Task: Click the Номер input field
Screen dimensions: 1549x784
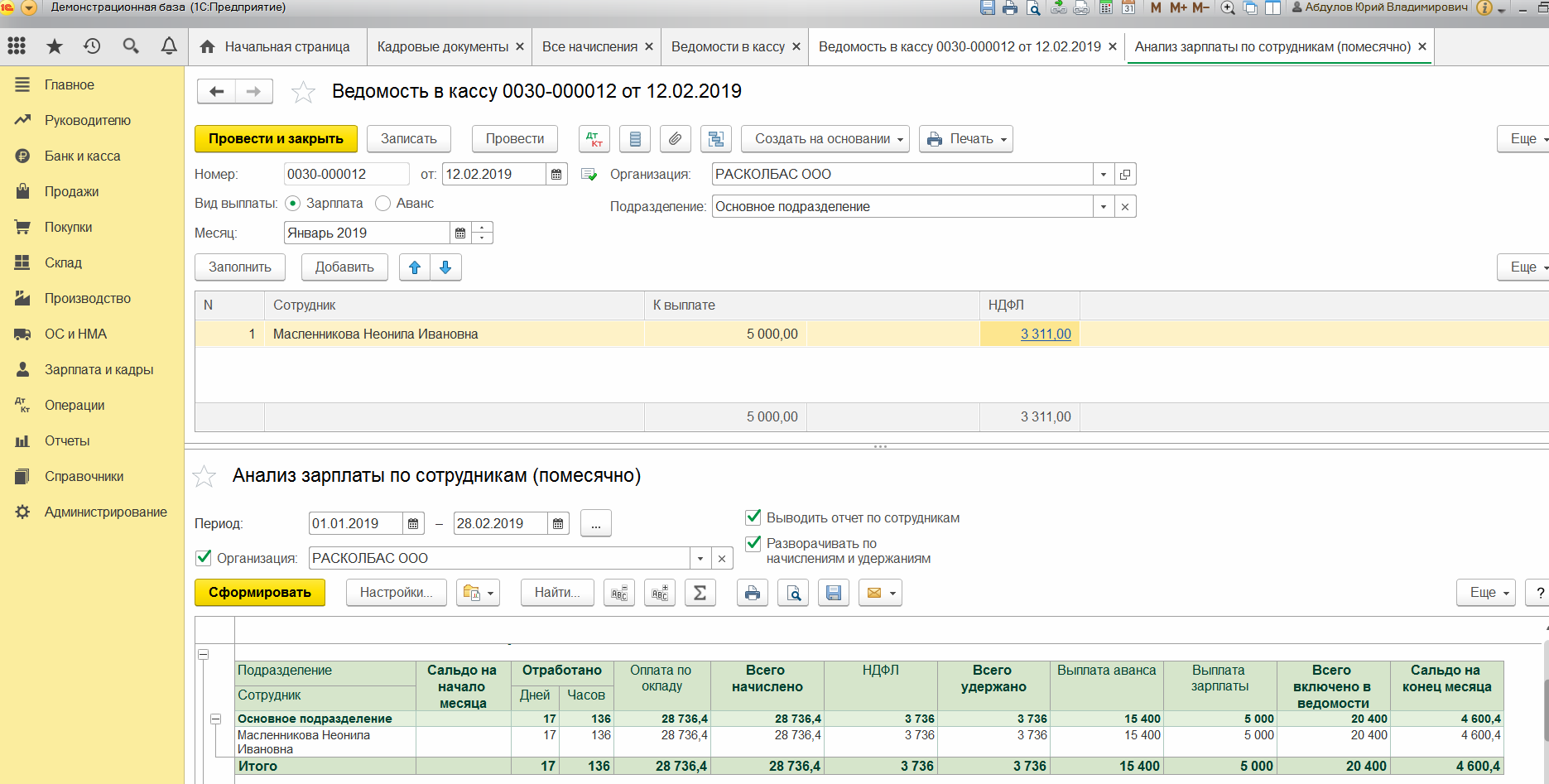Action: click(x=345, y=175)
